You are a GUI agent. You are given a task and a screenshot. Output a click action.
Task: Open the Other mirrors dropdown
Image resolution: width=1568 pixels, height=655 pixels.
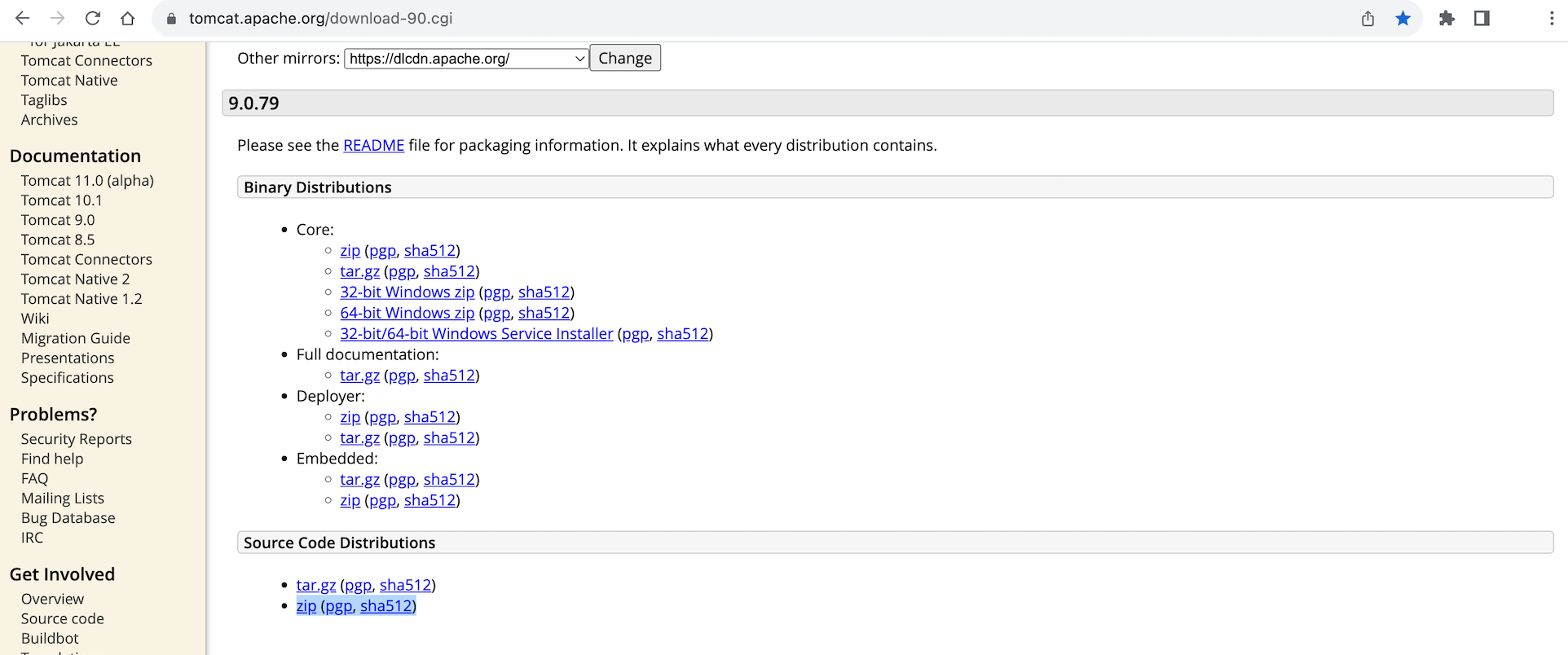pos(466,59)
